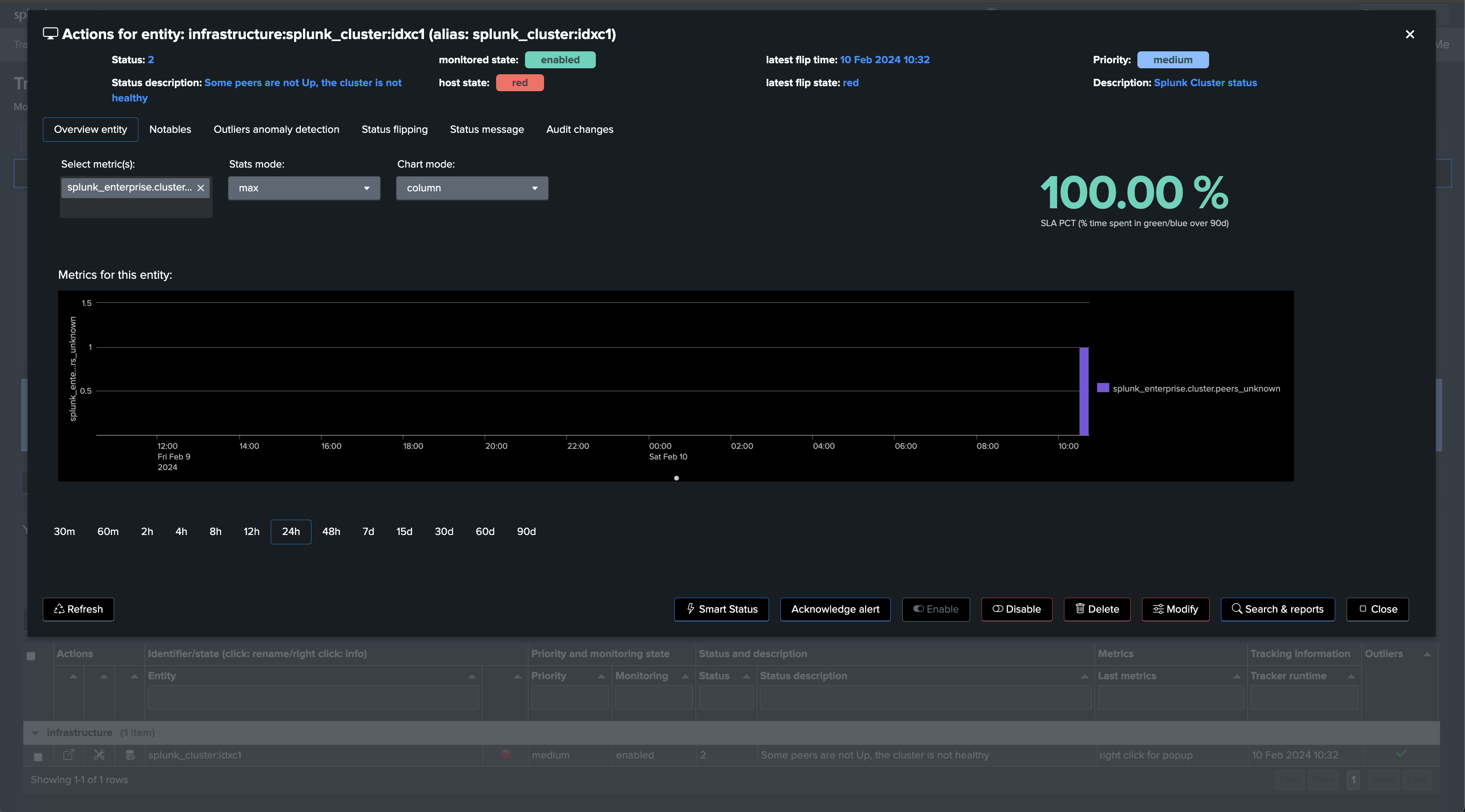Screen dimensions: 1465x812
Task: Click the Entity column filter input
Action: tap(313, 698)
